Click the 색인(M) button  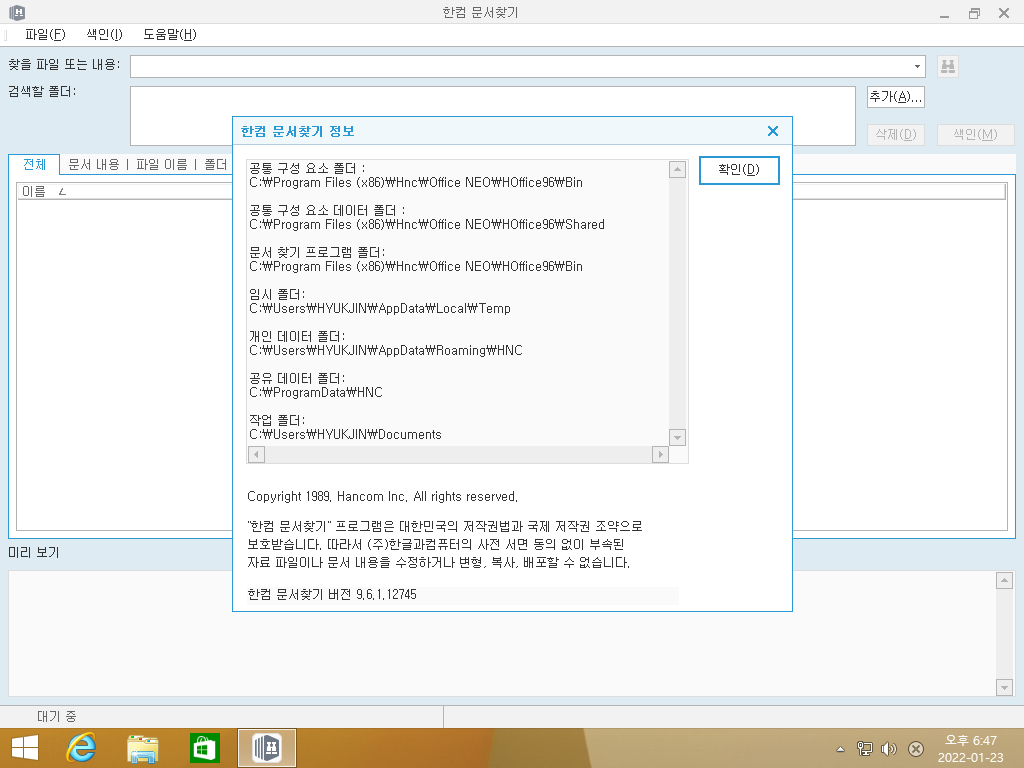(x=975, y=135)
